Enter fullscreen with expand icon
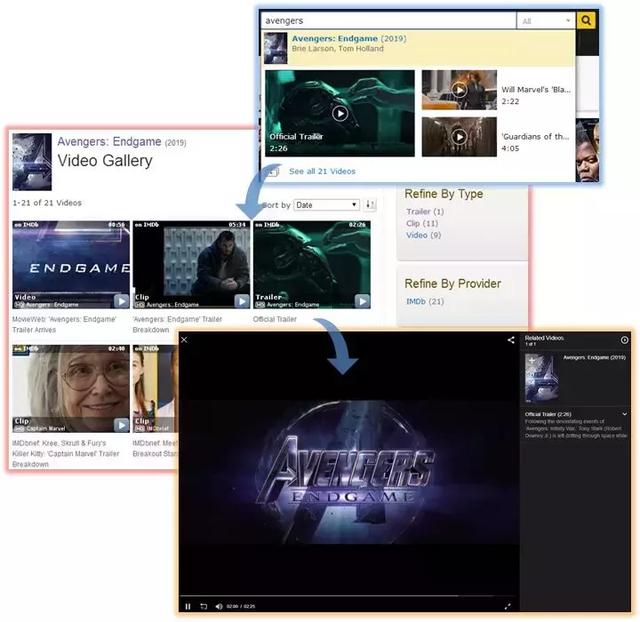This screenshot has height=622, width=640. click(507, 606)
